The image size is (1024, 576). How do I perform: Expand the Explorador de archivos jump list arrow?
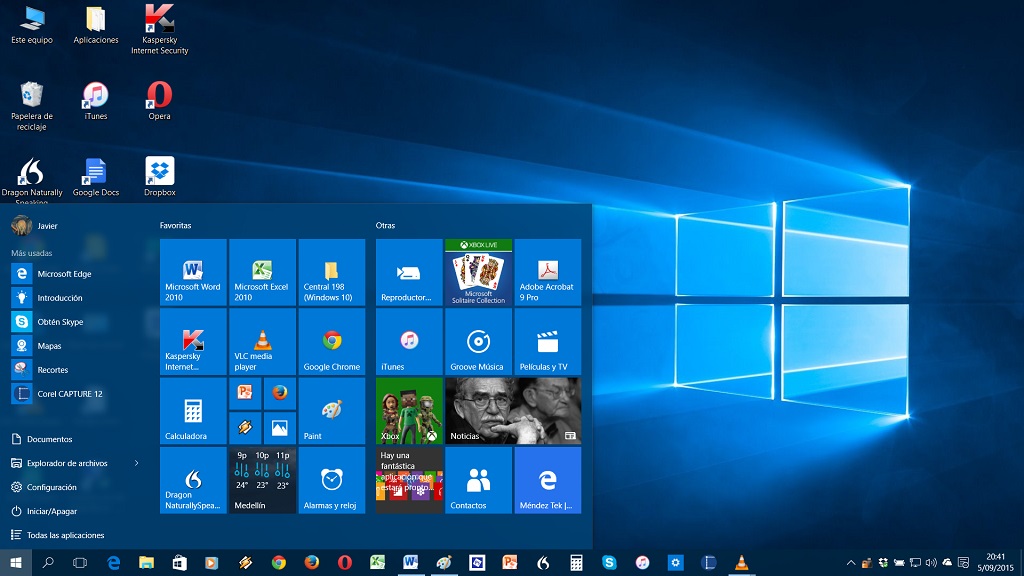136,463
